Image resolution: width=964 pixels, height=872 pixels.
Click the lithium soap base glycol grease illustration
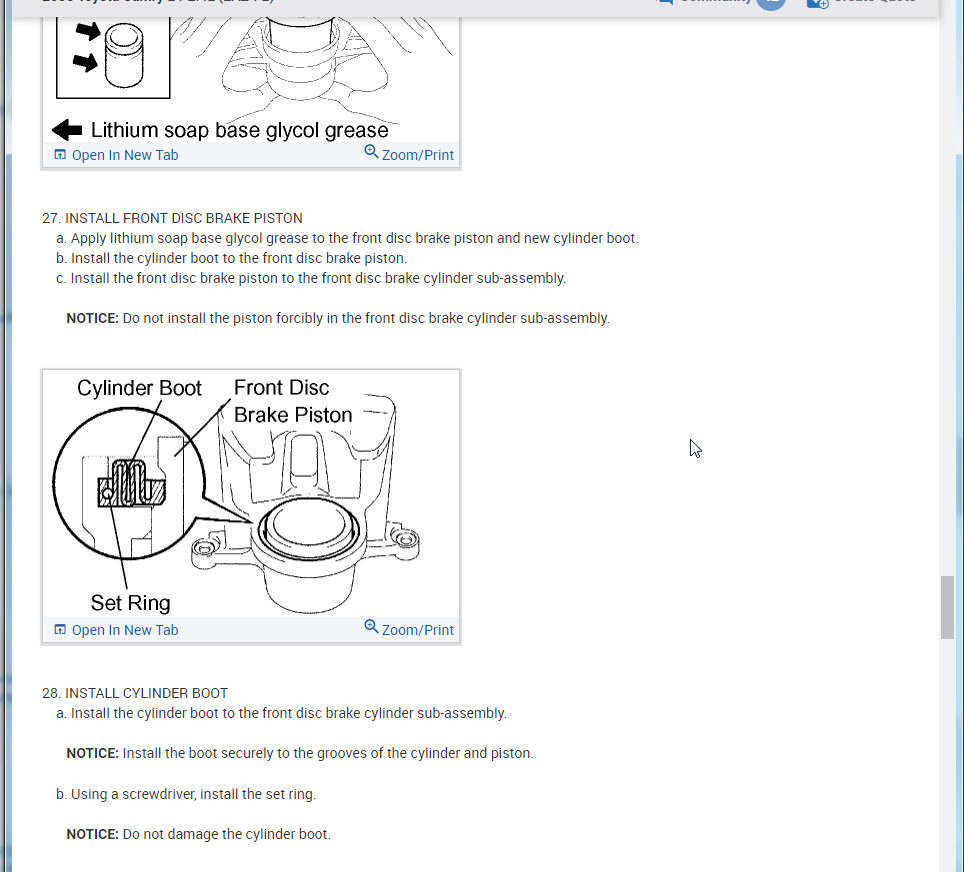point(251,79)
